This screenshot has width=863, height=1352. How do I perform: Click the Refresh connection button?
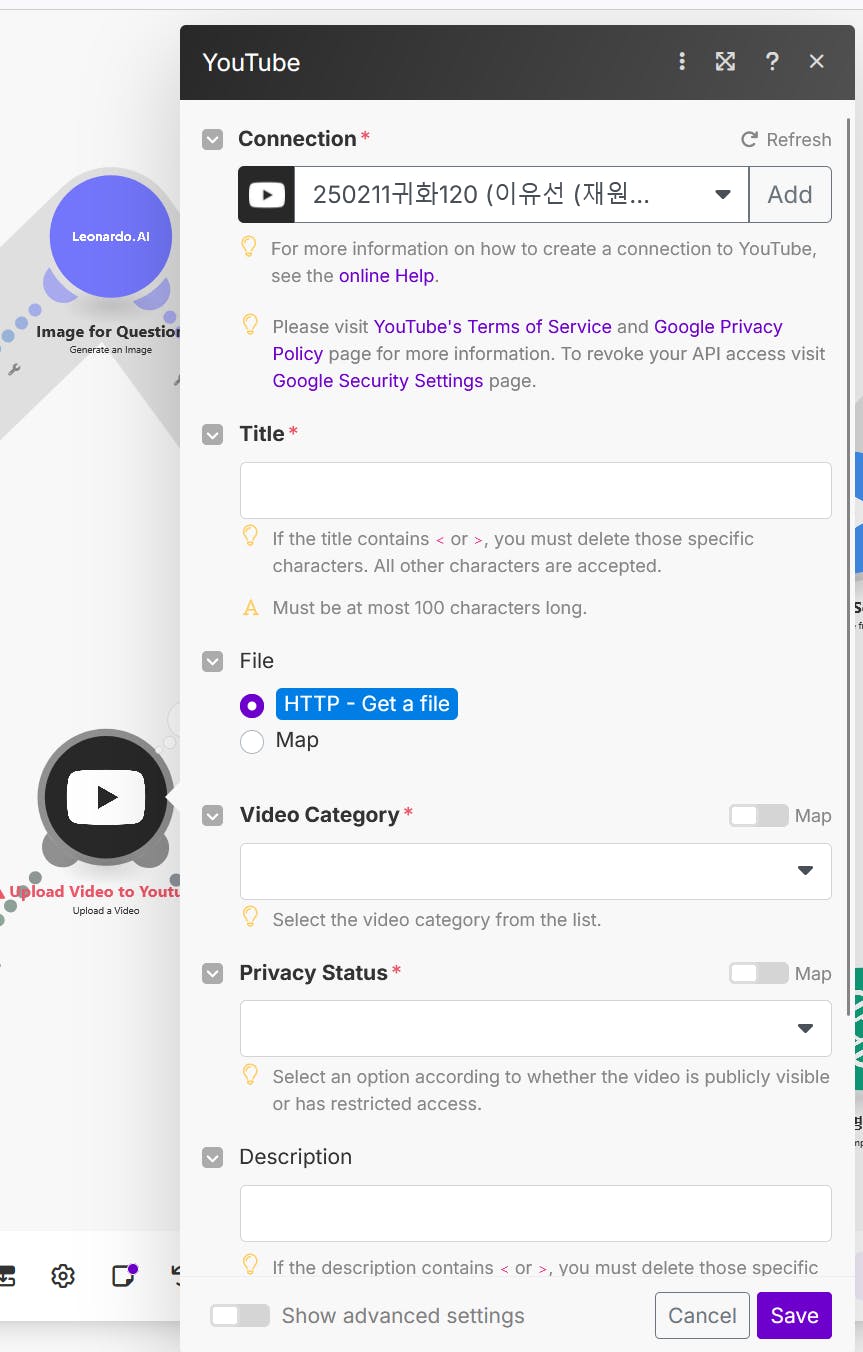[x=786, y=140]
